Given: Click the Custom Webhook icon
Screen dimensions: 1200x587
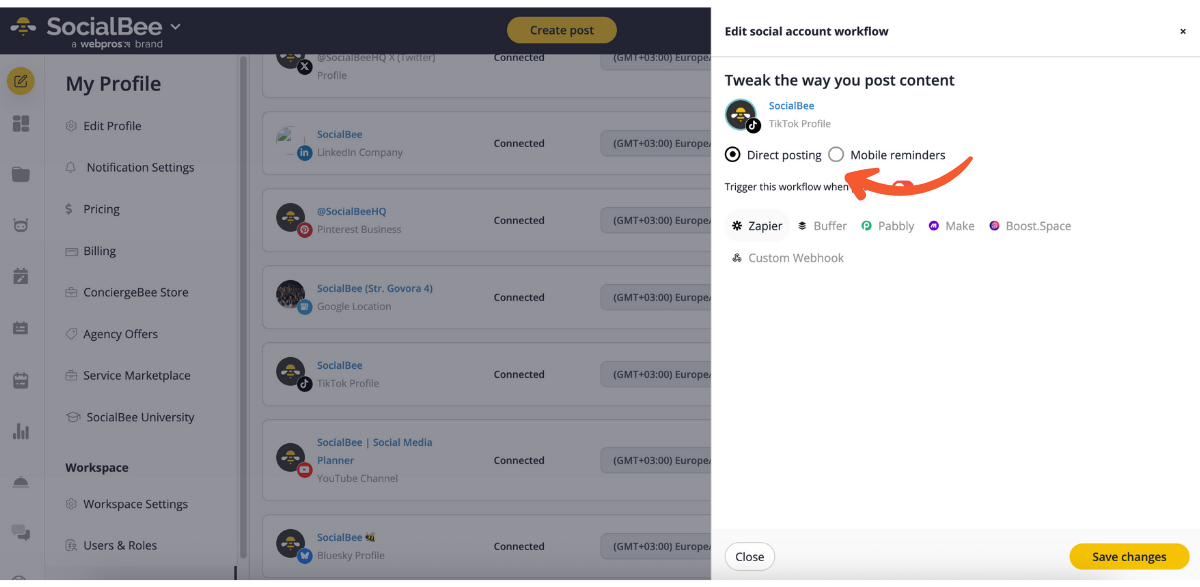Looking at the screenshot, I should 737,258.
